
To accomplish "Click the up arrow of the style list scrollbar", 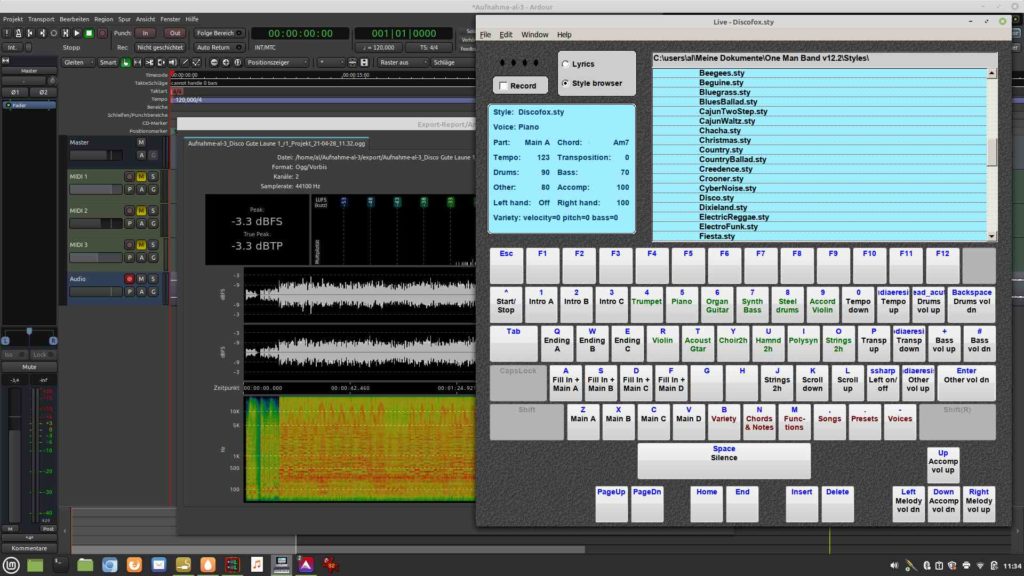I will tap(992, 74).
